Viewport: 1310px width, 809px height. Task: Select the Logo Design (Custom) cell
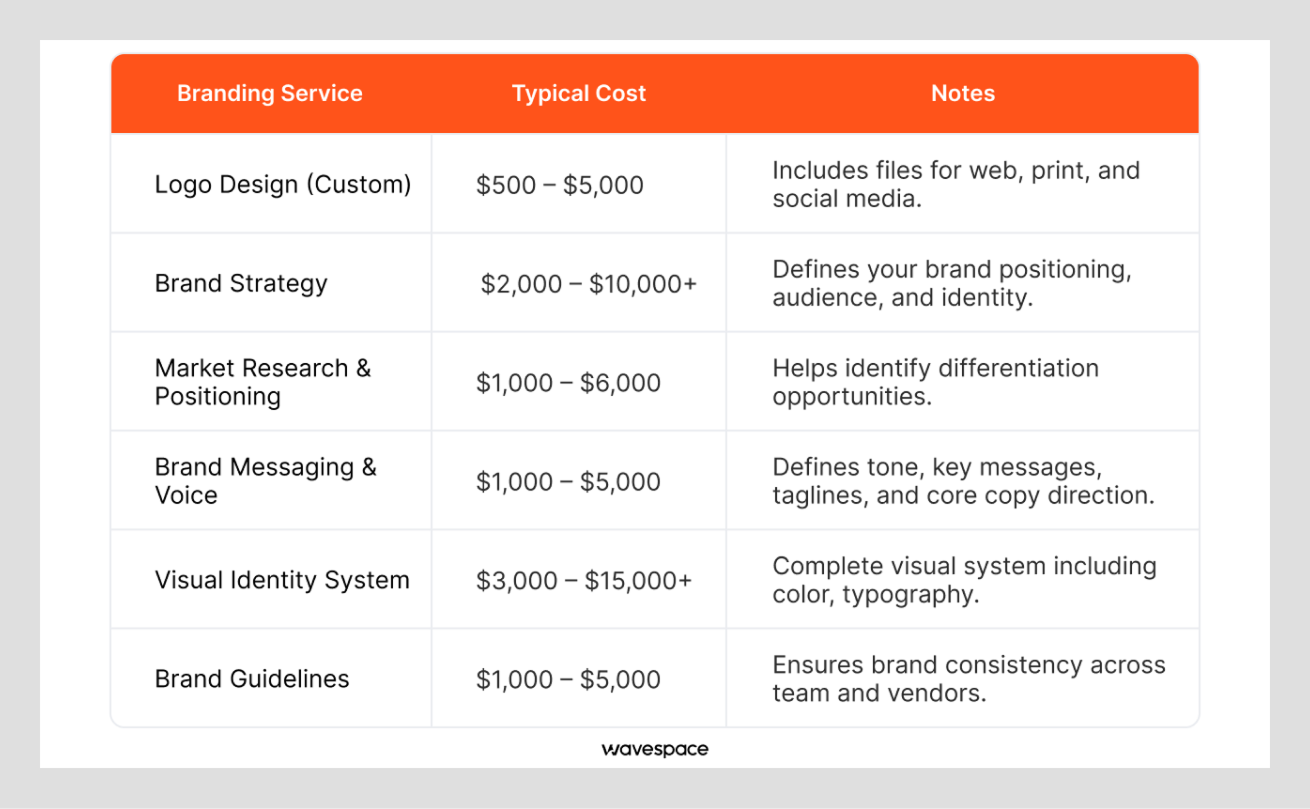[x=283, y=184]
